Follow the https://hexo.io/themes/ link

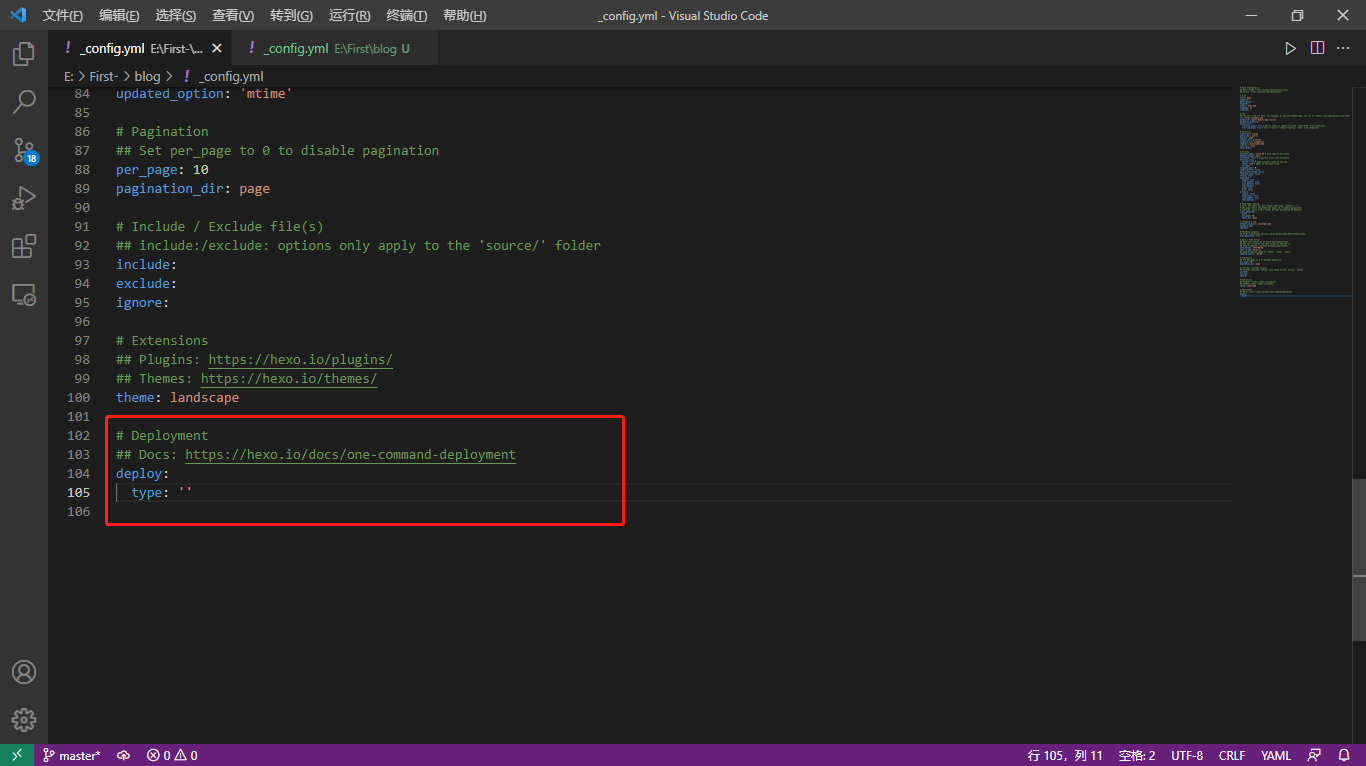coord(289,378)
